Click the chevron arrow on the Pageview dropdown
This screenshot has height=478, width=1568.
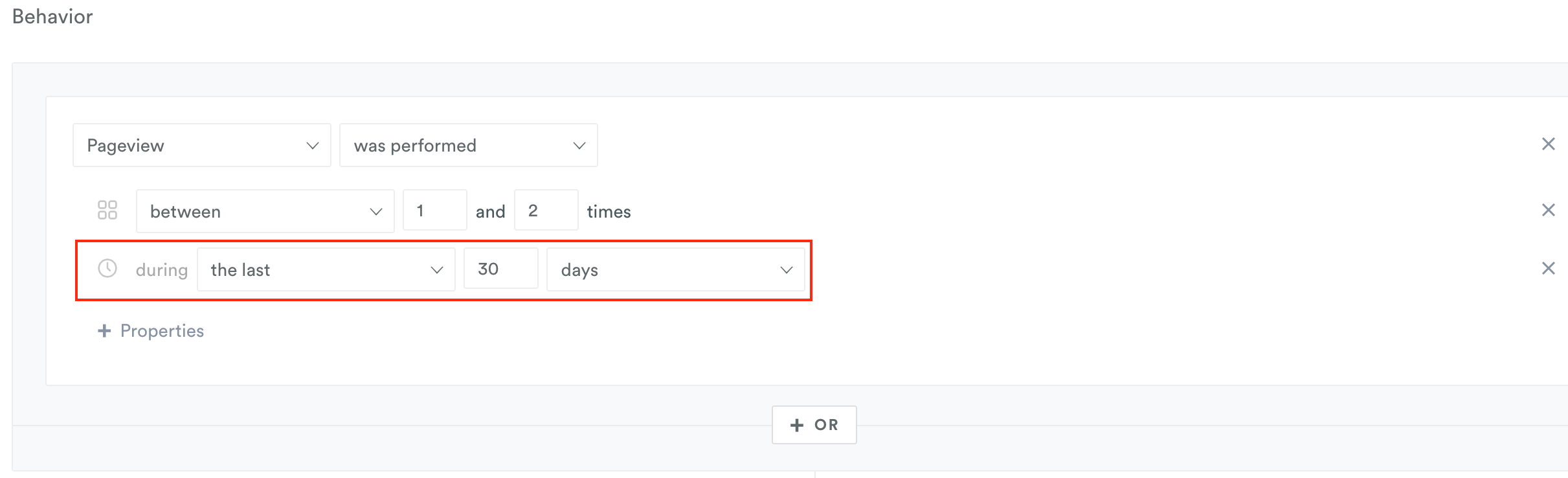(x=313, y=146)
